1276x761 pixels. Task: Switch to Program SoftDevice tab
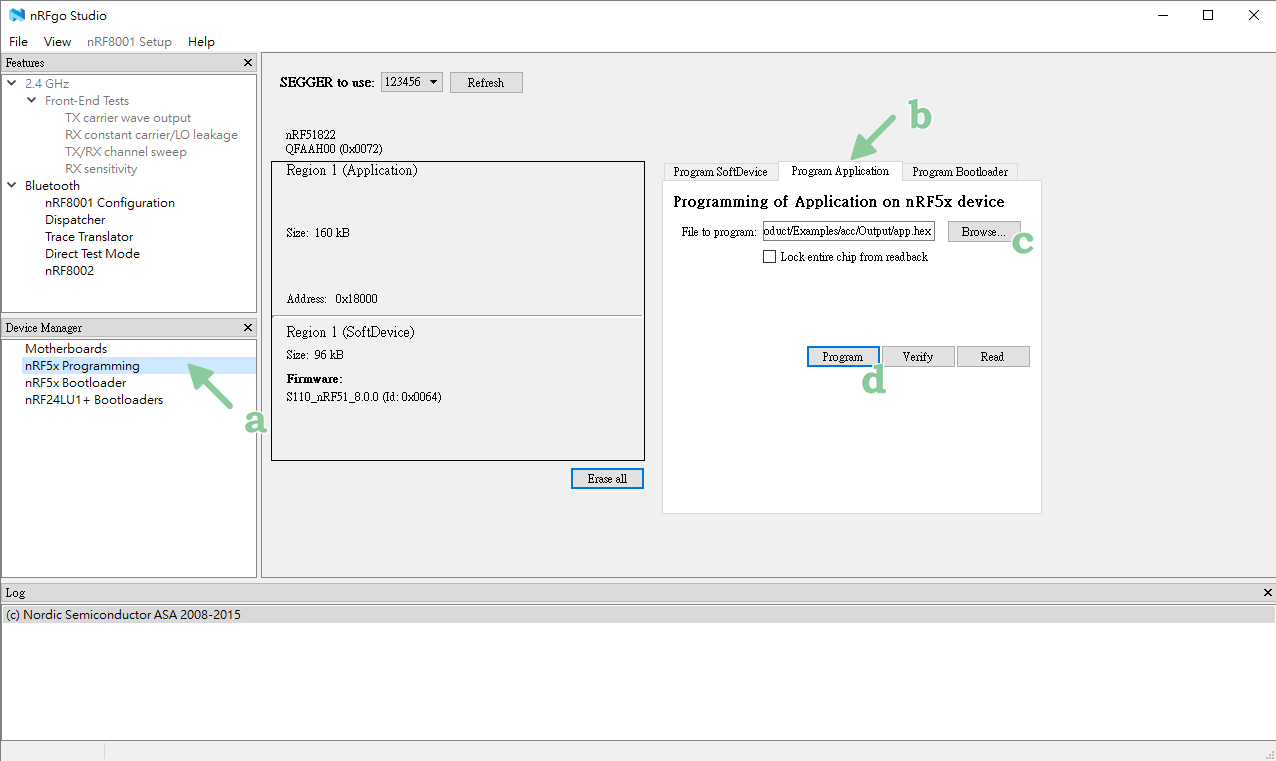point(720,172)
